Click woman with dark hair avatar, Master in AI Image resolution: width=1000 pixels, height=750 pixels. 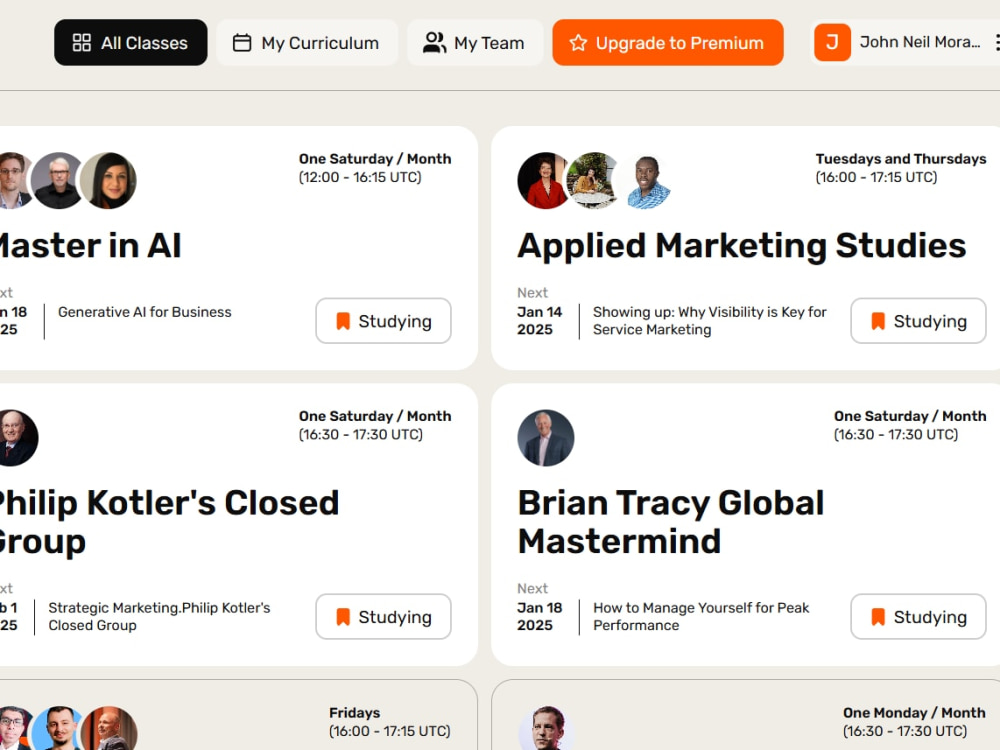(x=108, y=180)
